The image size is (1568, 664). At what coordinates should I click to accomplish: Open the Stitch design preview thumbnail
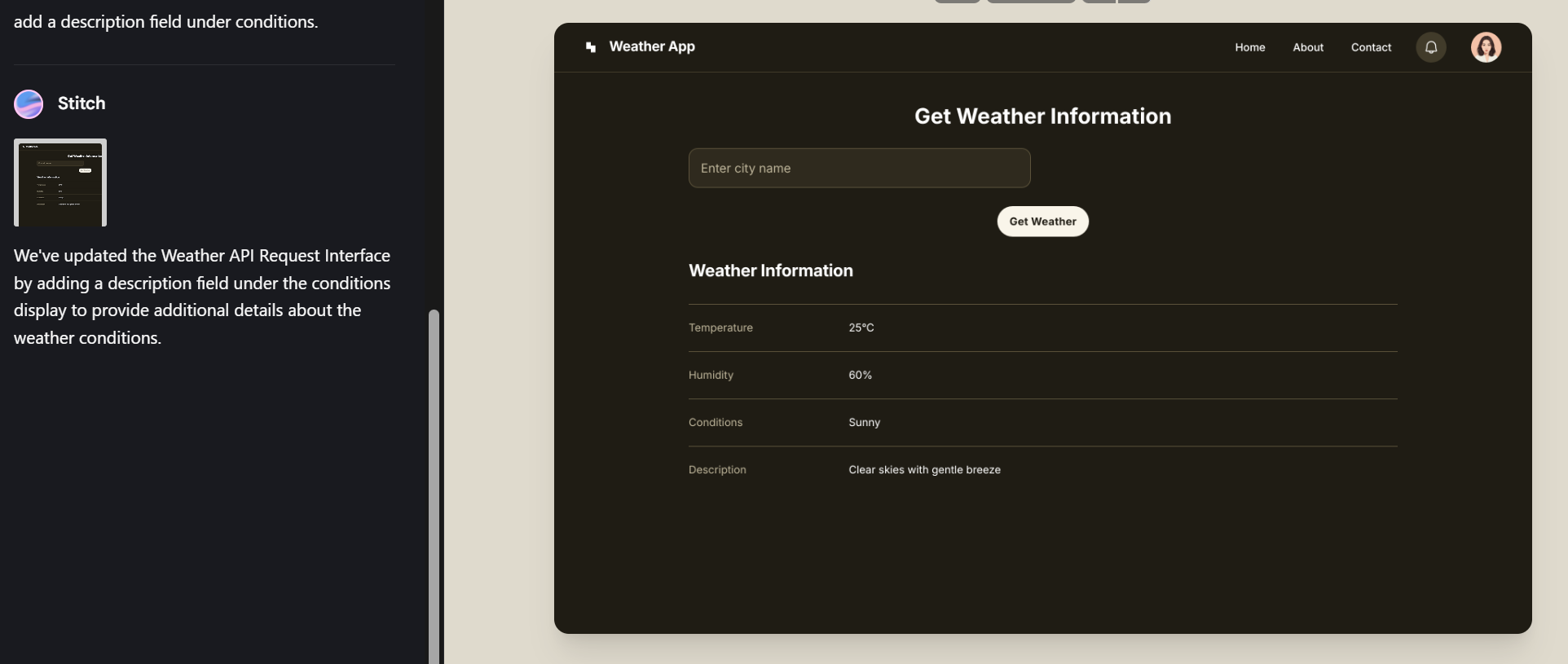point(60,182)
